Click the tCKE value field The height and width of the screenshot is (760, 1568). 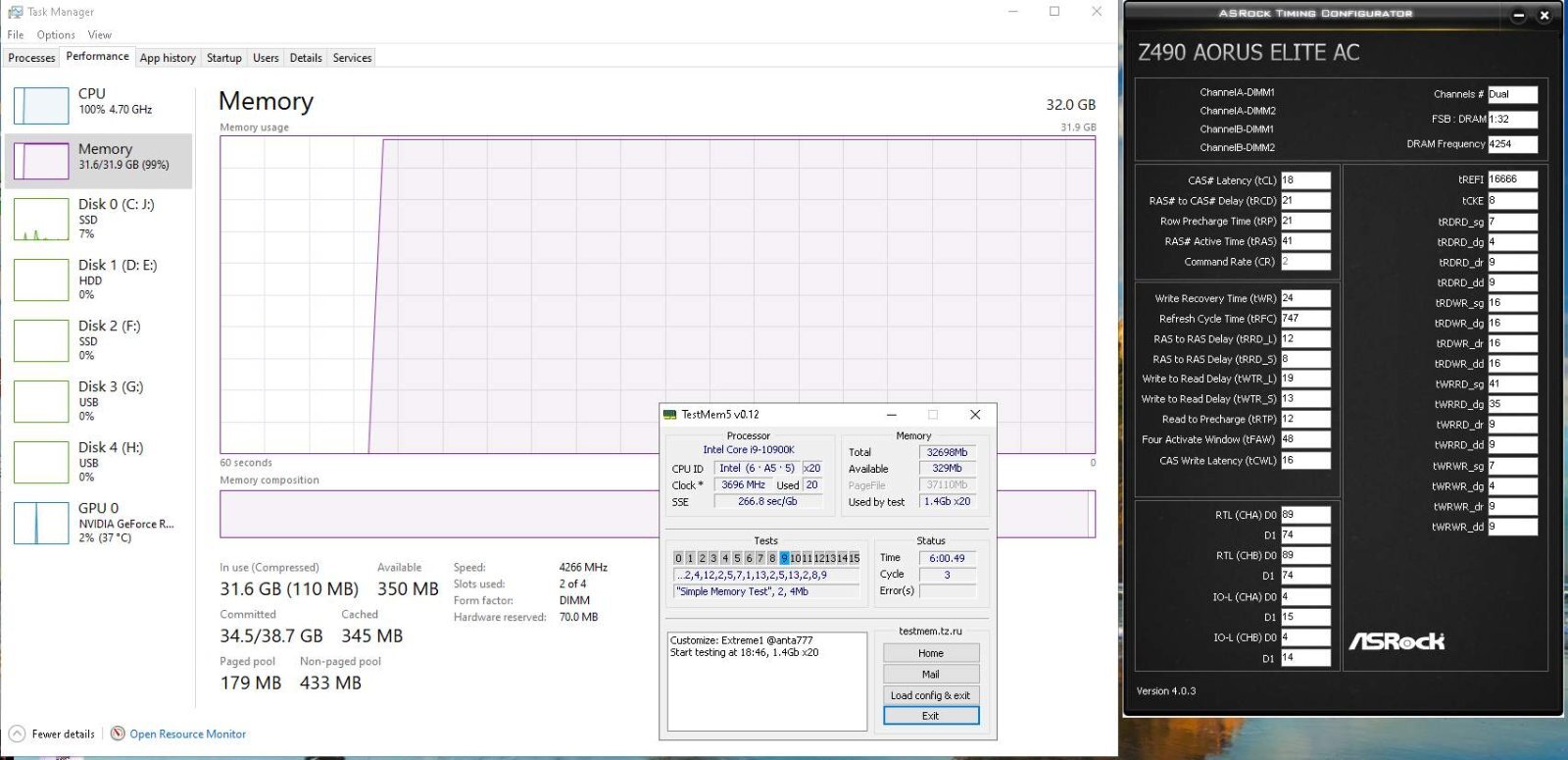[1512, 200]
